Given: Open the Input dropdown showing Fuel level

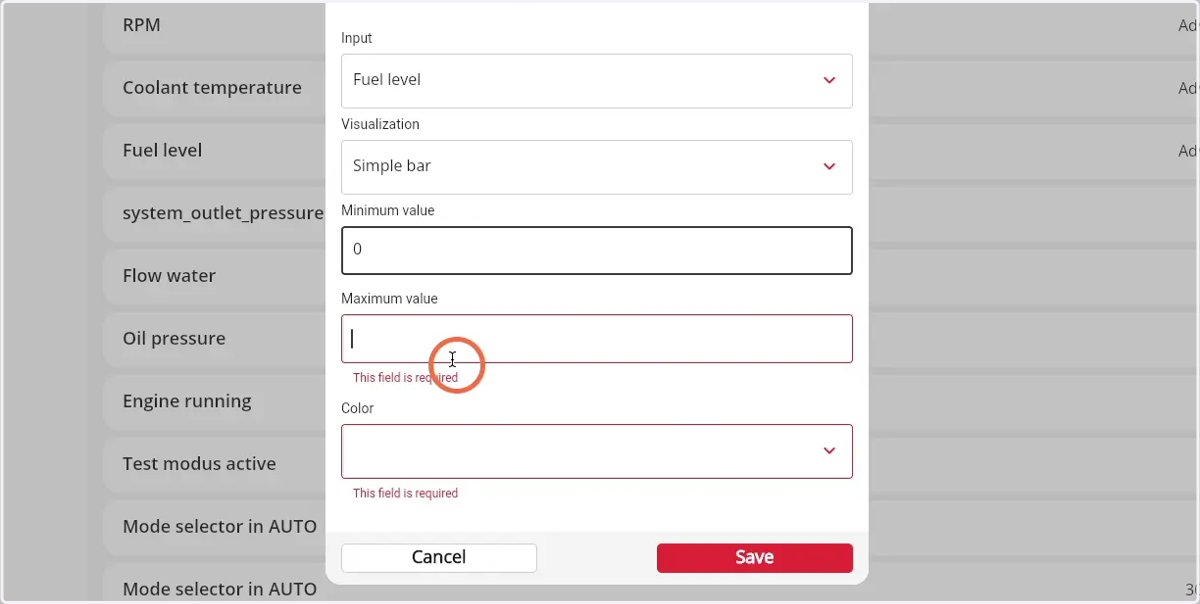Looking at the screenshot, I should click(597, 81).
